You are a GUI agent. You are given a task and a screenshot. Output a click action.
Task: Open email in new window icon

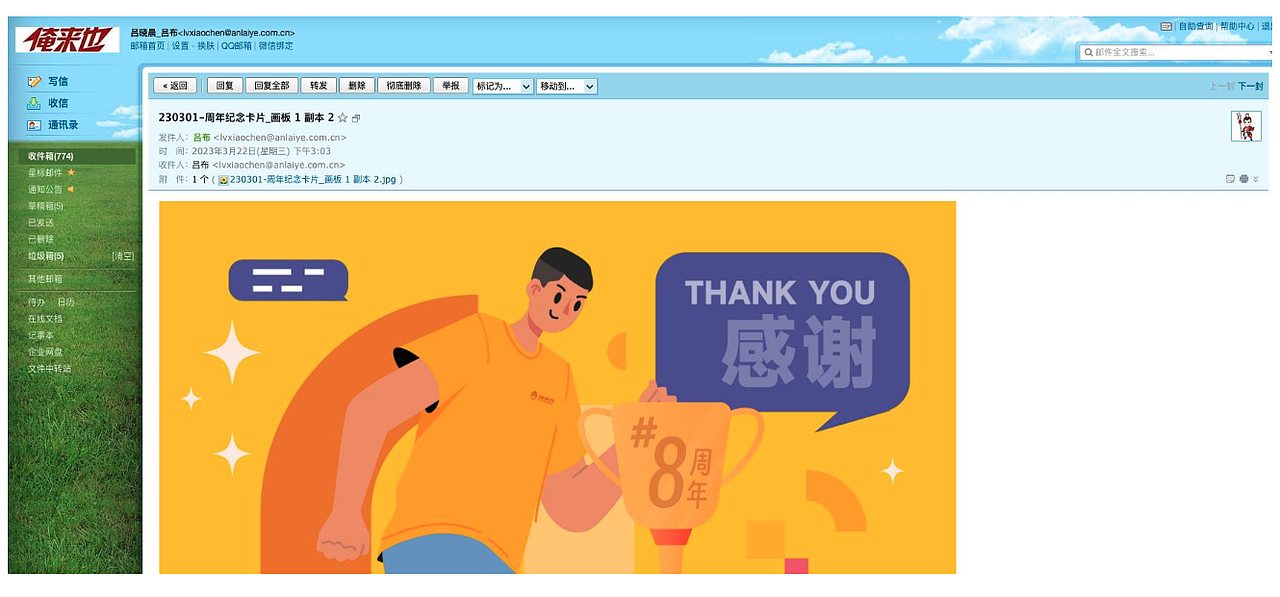[x=356, y=118]
